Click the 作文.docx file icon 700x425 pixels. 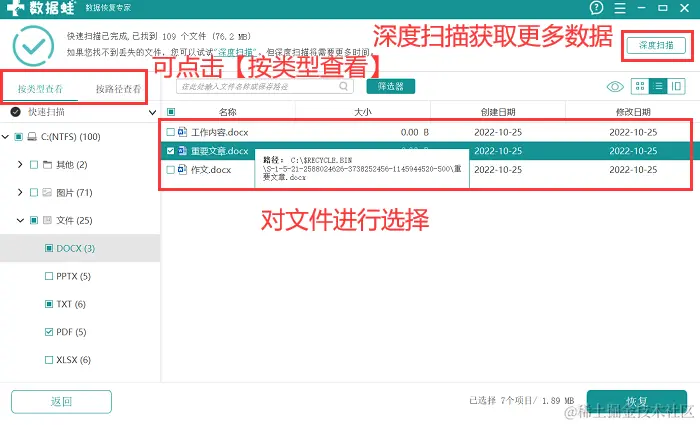(182, 170)
